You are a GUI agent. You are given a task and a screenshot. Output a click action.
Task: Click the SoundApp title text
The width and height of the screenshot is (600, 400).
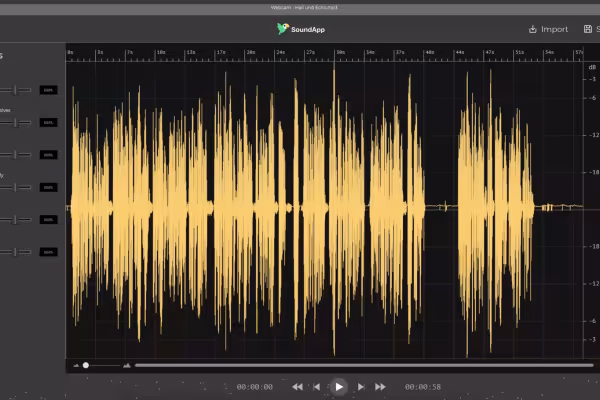pyautogui.click(x=308, y=29)
